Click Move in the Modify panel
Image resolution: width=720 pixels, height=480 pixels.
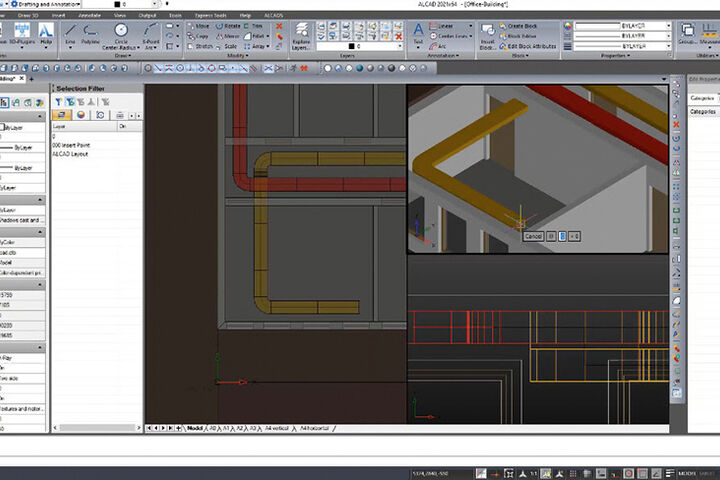coord(198,26)
